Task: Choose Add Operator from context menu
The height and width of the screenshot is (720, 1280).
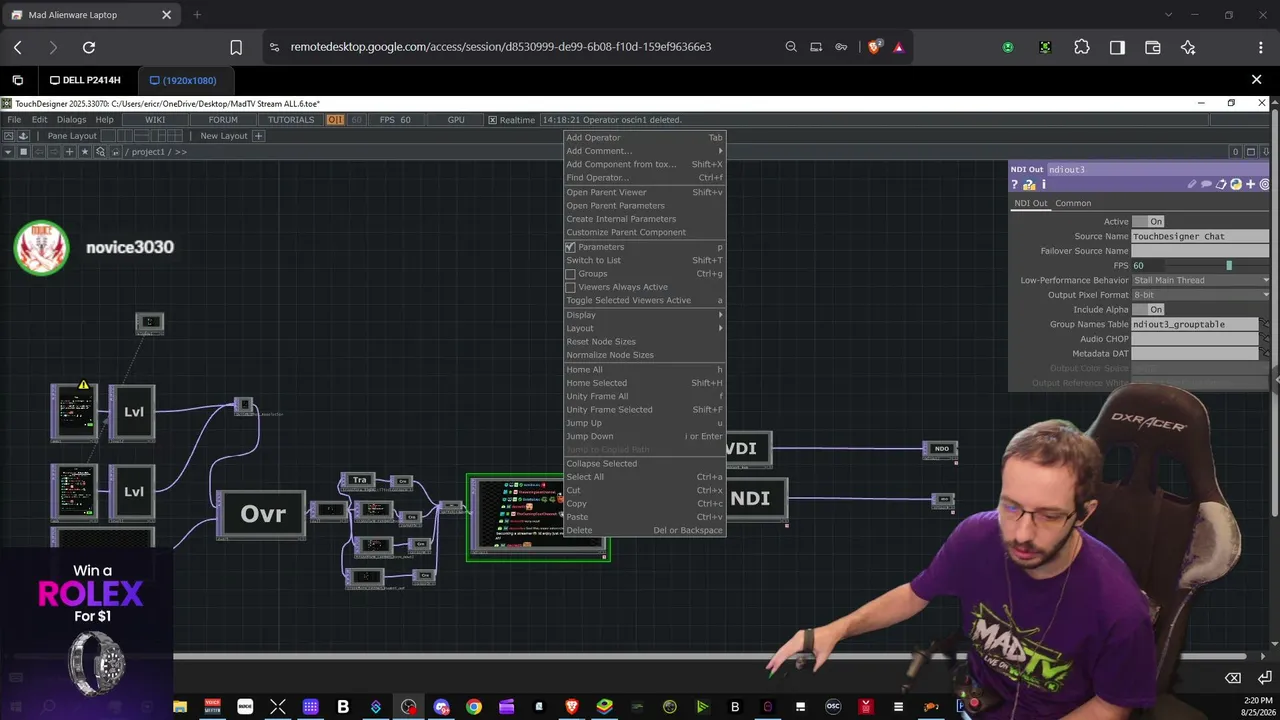Action: pyautogui.click(x=644, y=137)
